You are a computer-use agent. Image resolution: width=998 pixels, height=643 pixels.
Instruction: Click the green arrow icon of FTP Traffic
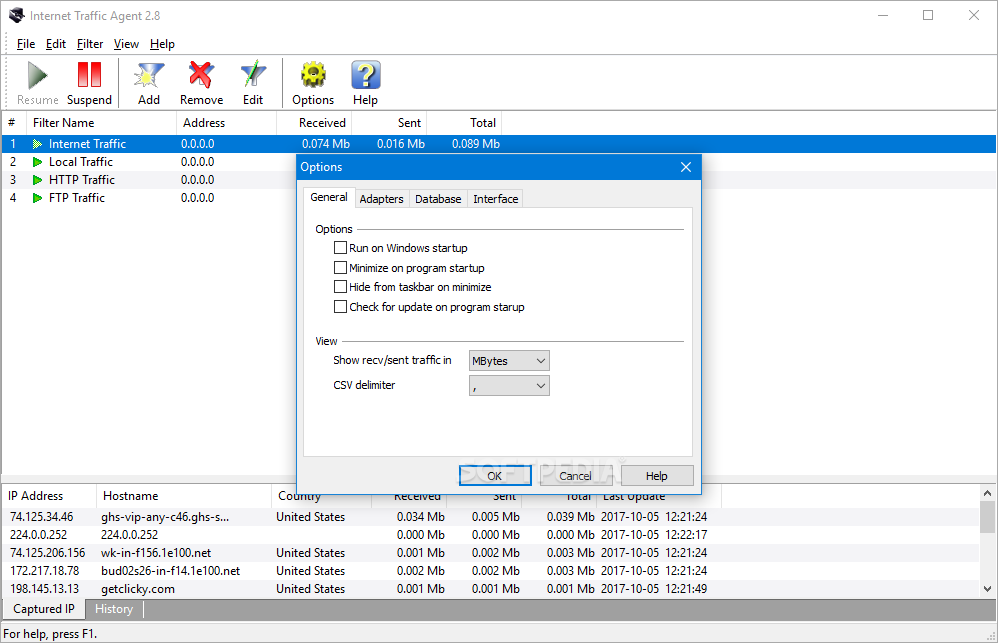(x=38, y=198)
